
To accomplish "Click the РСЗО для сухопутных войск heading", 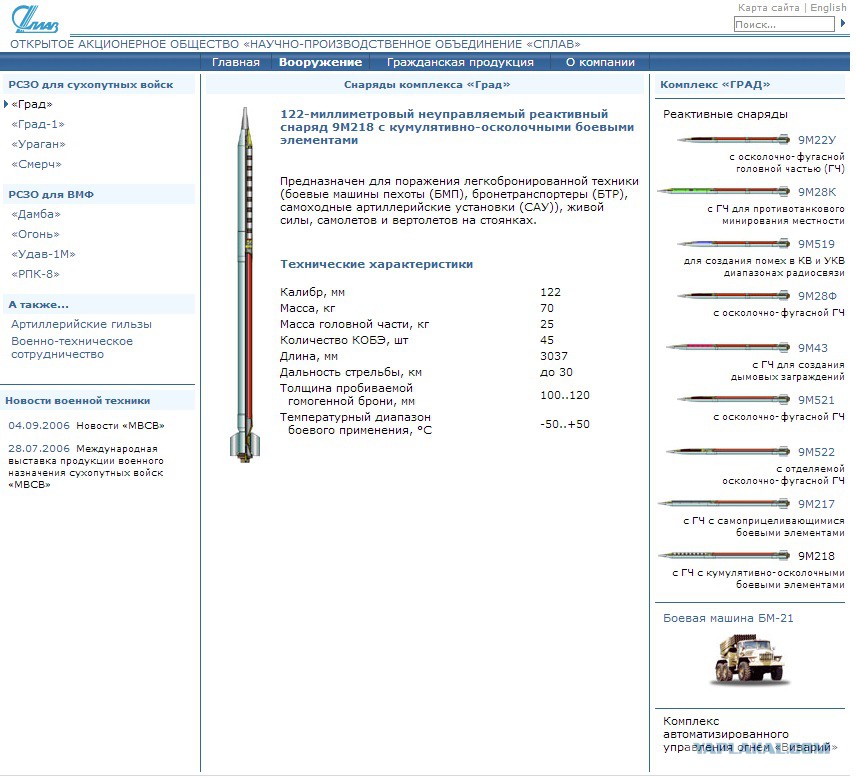I will [x=91, y=85].
